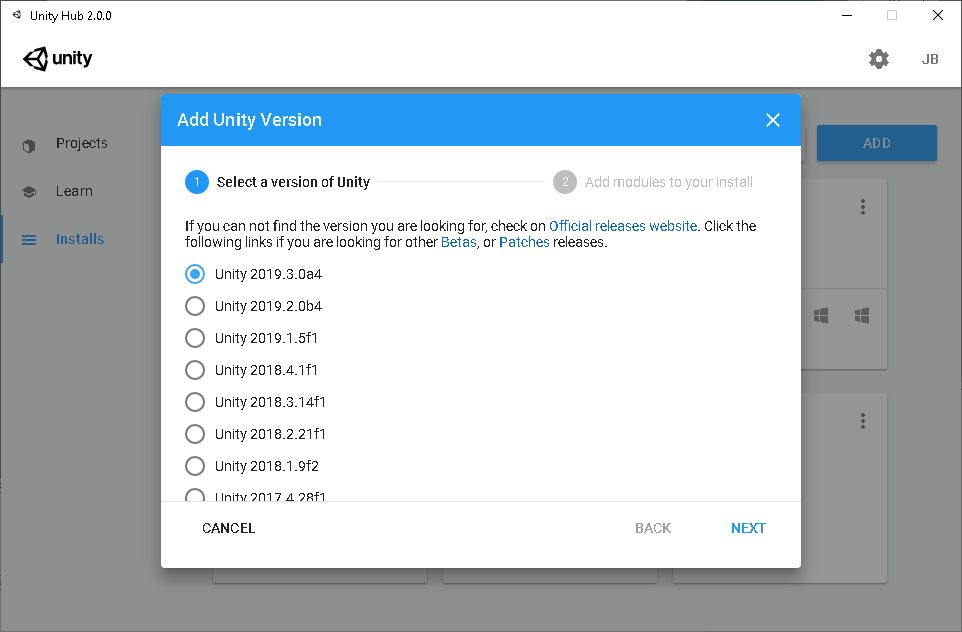Follow the Betas link
Screen dimensions: 962x632
pos(458,242)
